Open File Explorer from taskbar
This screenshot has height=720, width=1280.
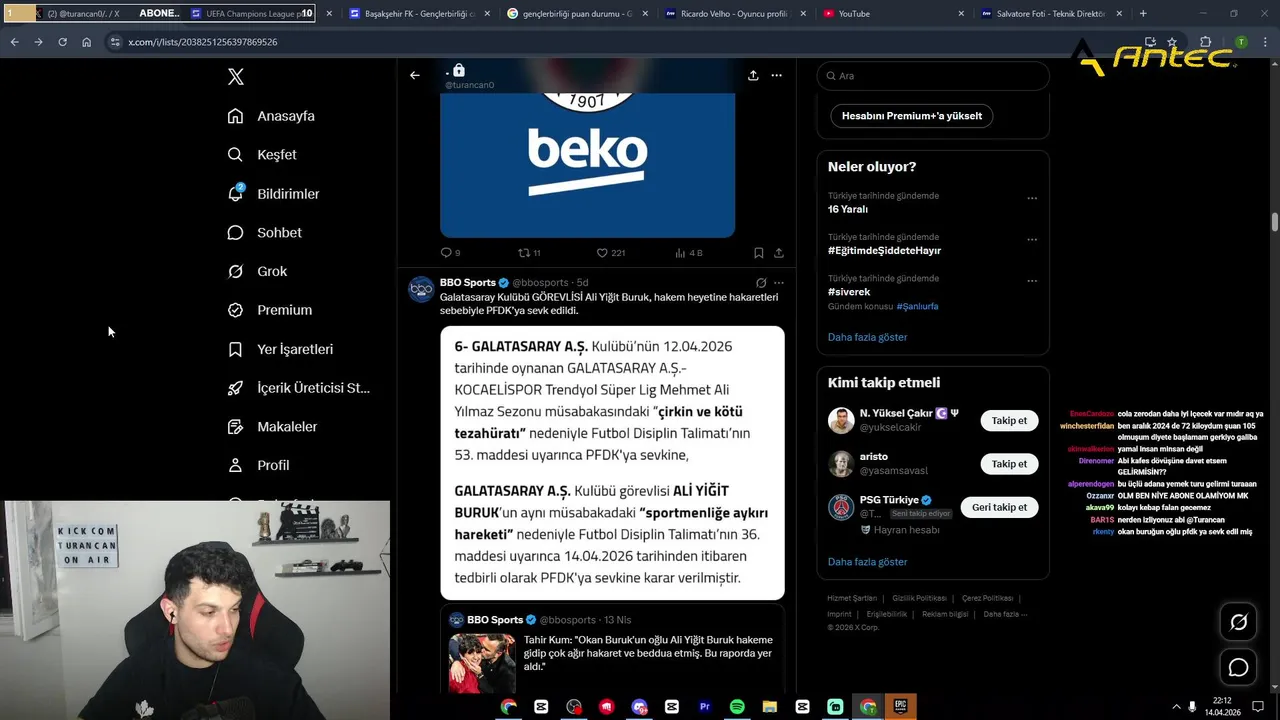(770, 706)
